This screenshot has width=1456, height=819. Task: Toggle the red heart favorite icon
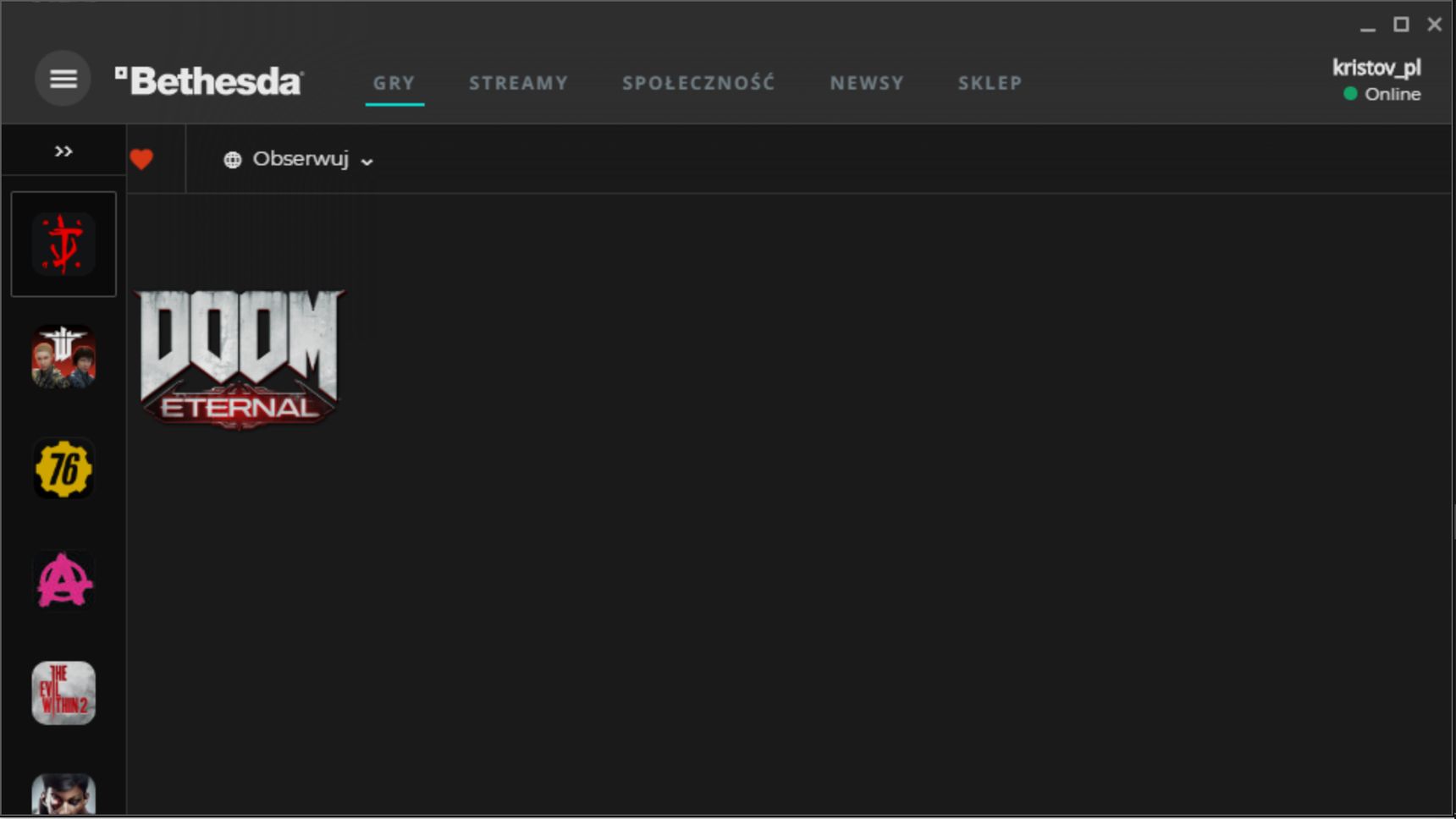pos(141,159)
